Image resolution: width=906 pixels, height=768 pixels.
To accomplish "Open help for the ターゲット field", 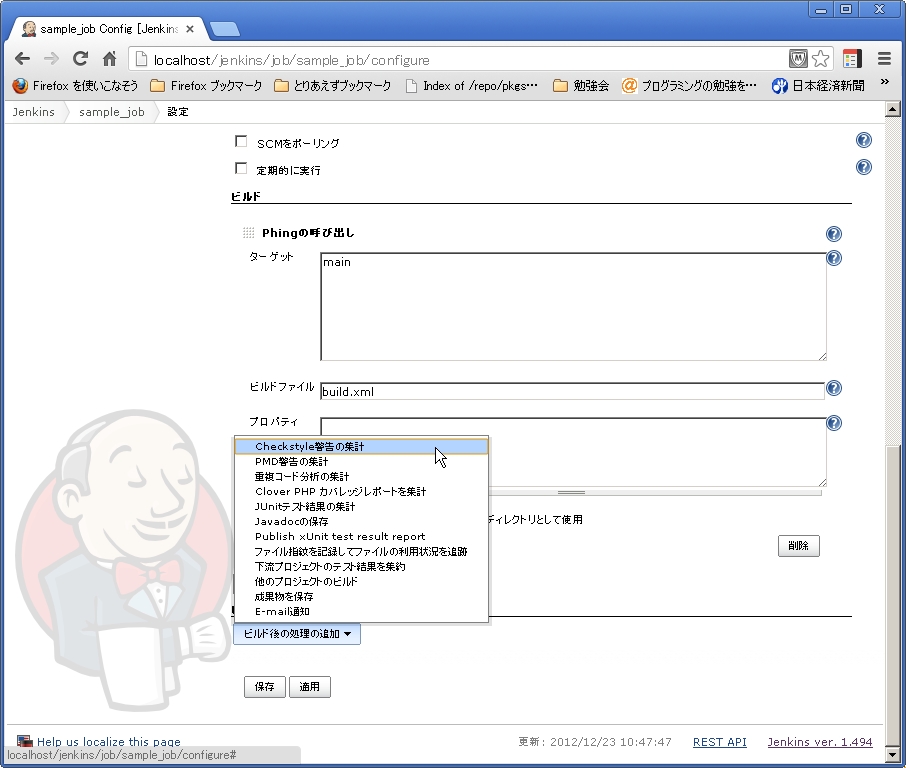I will pos(834,258).
